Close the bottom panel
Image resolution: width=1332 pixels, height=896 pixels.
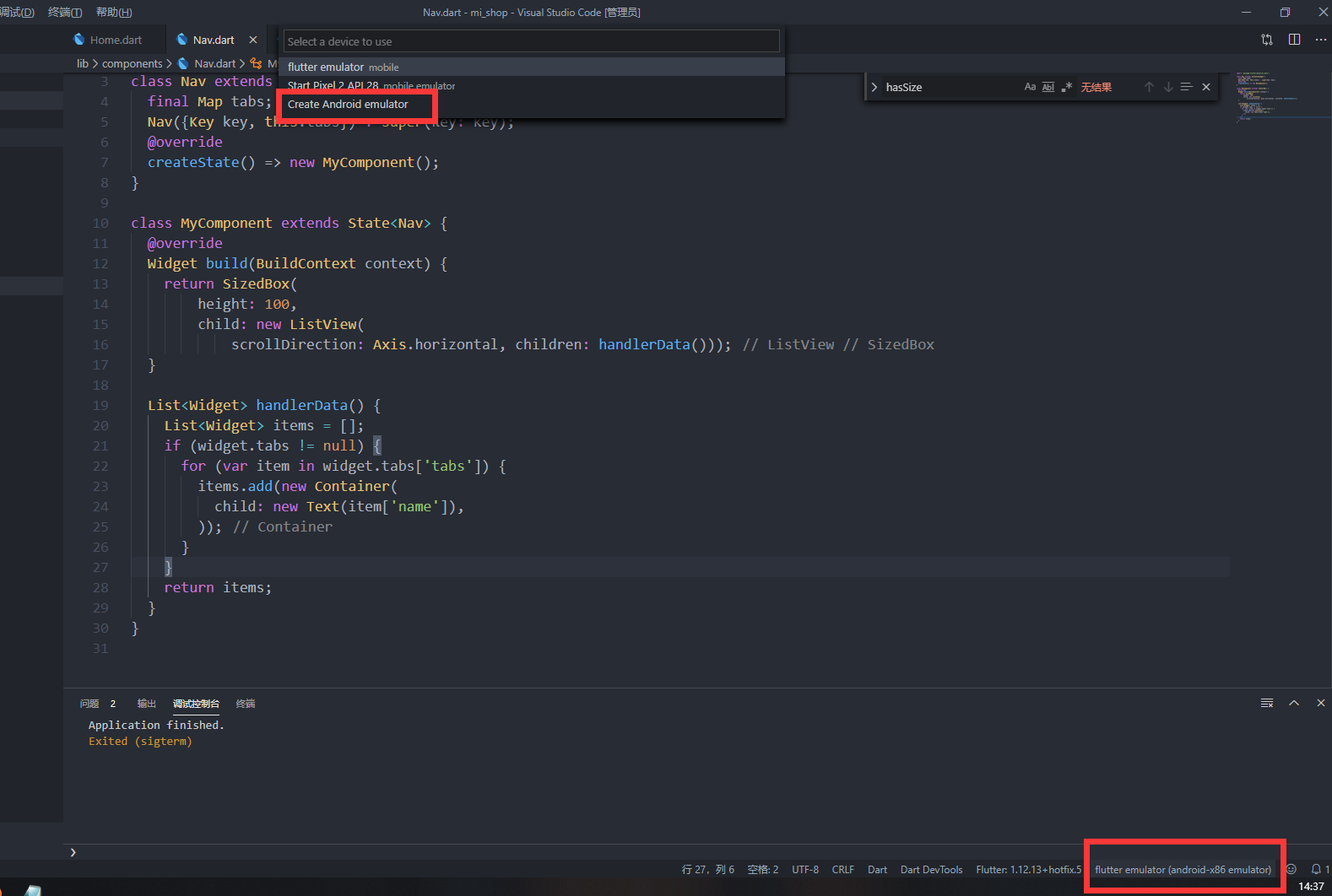coord(1321,703)
